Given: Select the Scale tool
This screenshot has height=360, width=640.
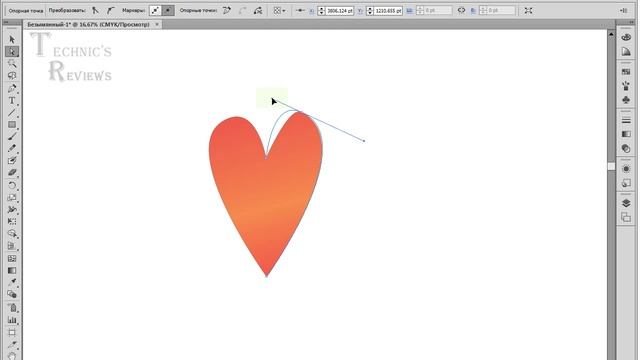Looking at the screenshot, I should [12, 198].
